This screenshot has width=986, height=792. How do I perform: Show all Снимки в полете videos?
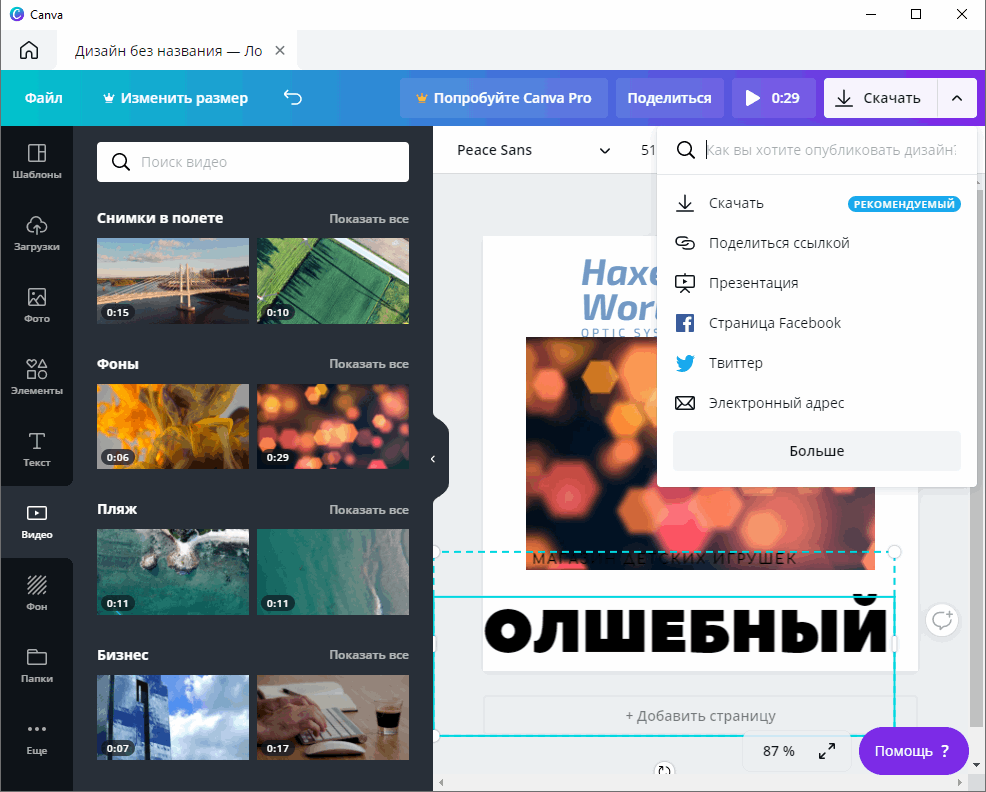pos(369,219)
